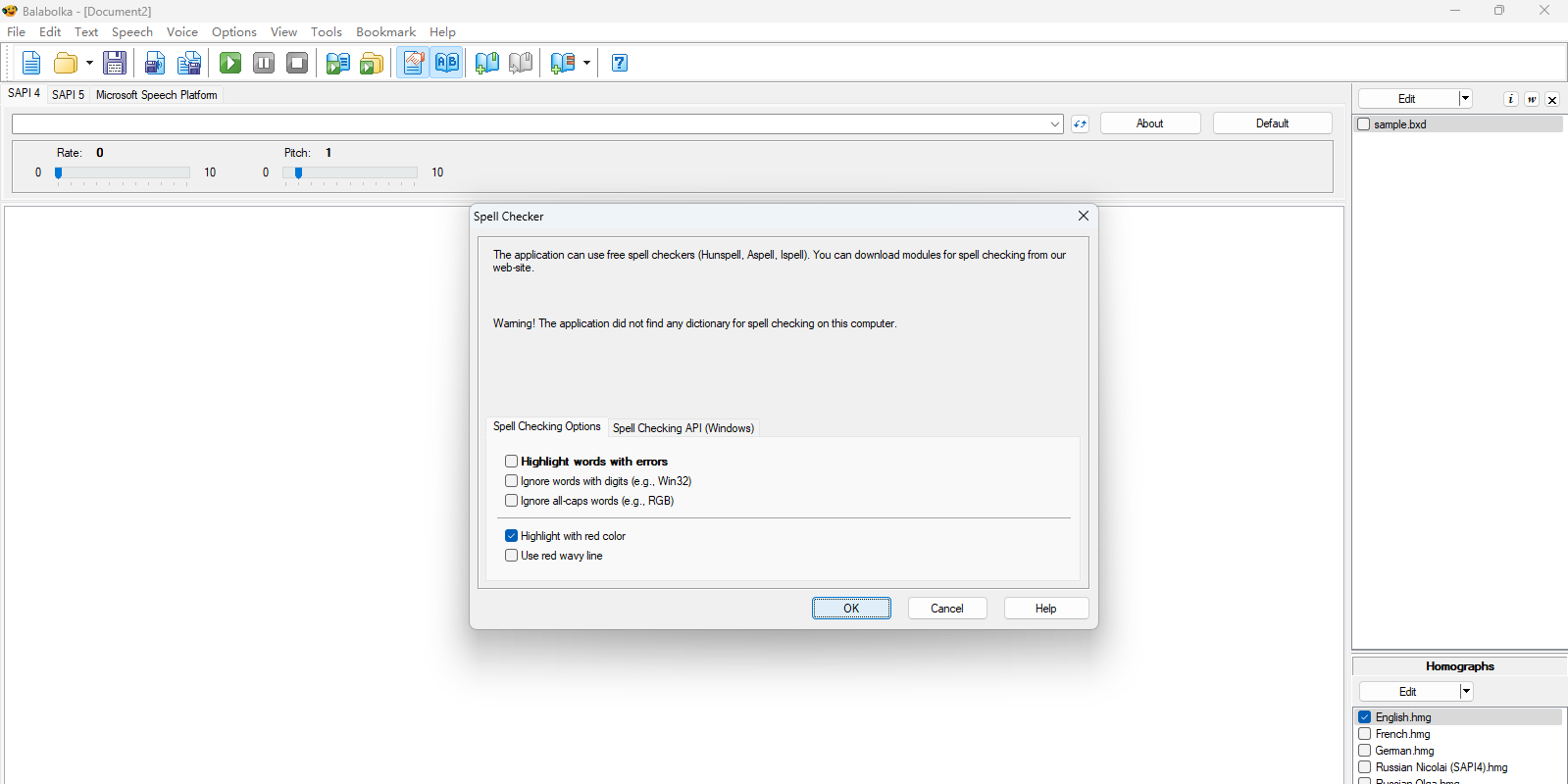1568x784 pixels.
Task: Switch to Spell Checking API (Windows) tab
Action: [x=683, y=428]
